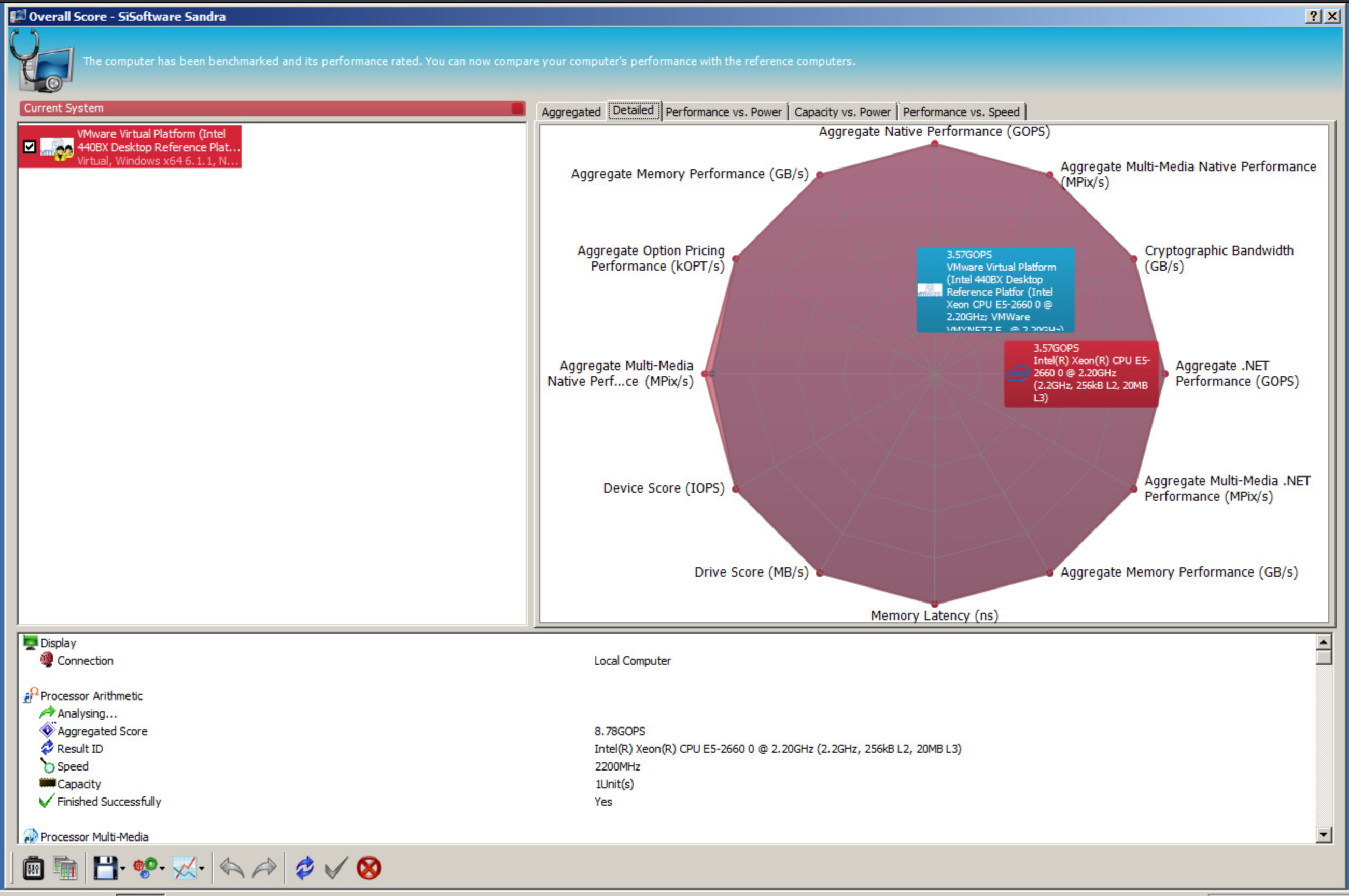The width and height of the screenshot is (1349, 896).
Task: Open the gears icon dropdown arrow
Action: click(163, 869)
